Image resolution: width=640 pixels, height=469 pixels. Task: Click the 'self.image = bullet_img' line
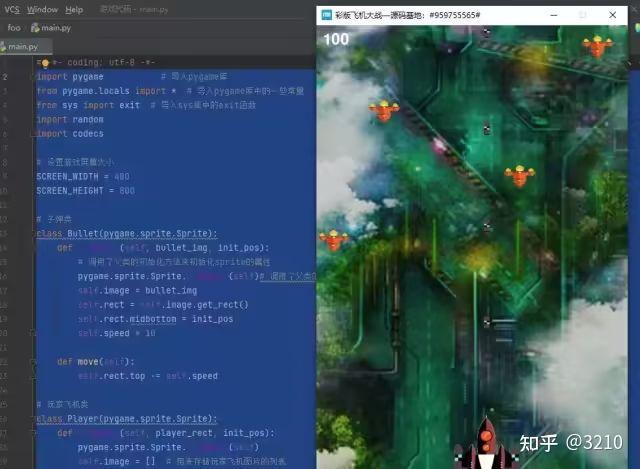tap(138, 291)
